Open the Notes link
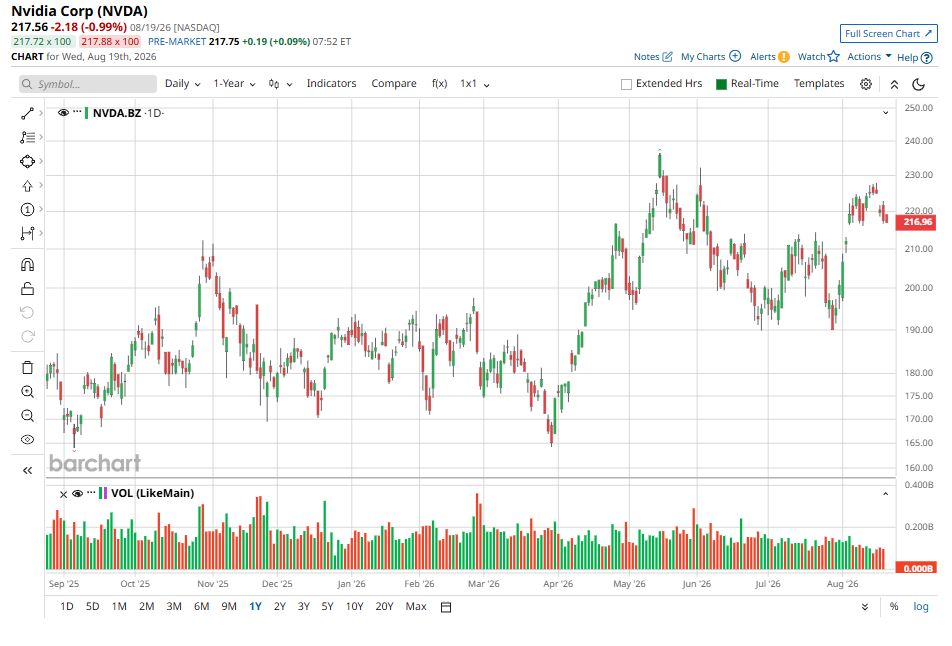Image resolution: width=952 pixels, height=646 pixels. click(646, 56)
